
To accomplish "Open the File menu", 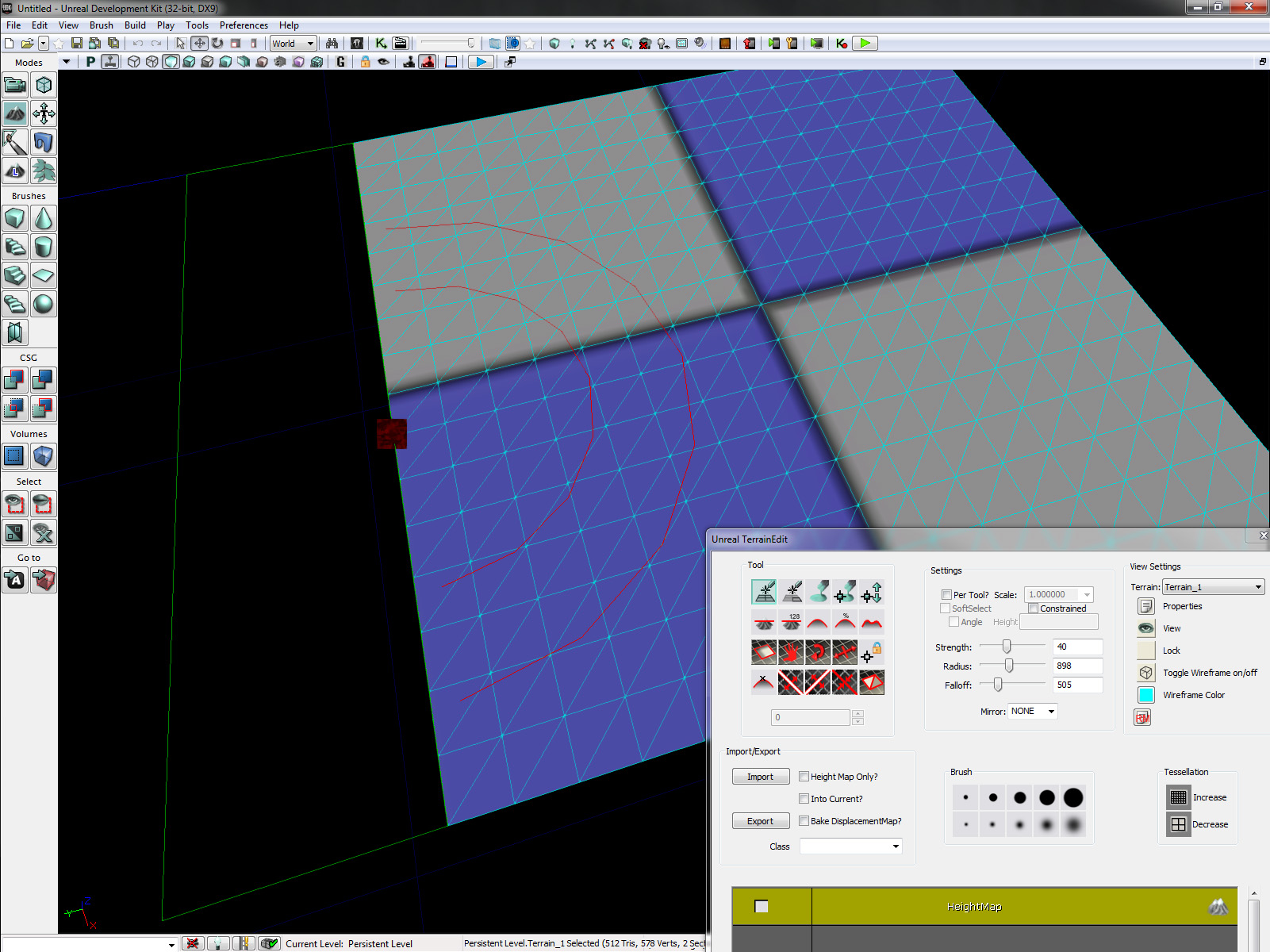I will pos(13,25).
